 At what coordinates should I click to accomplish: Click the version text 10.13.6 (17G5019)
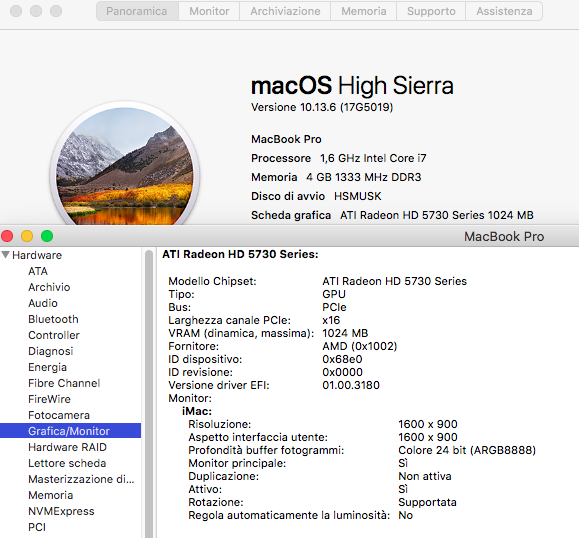[x=346, y=107]
